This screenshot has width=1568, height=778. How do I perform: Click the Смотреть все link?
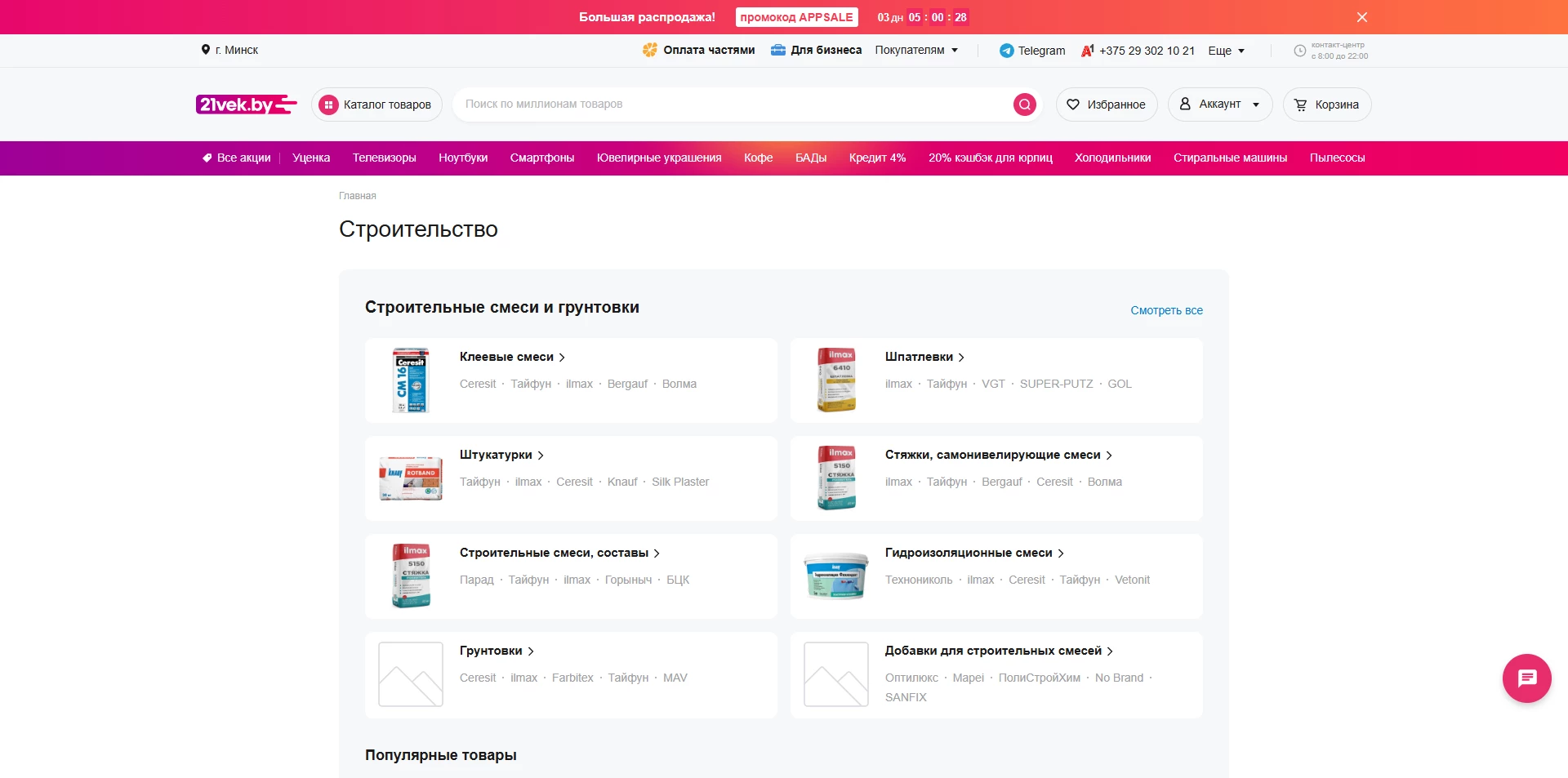1166,310
